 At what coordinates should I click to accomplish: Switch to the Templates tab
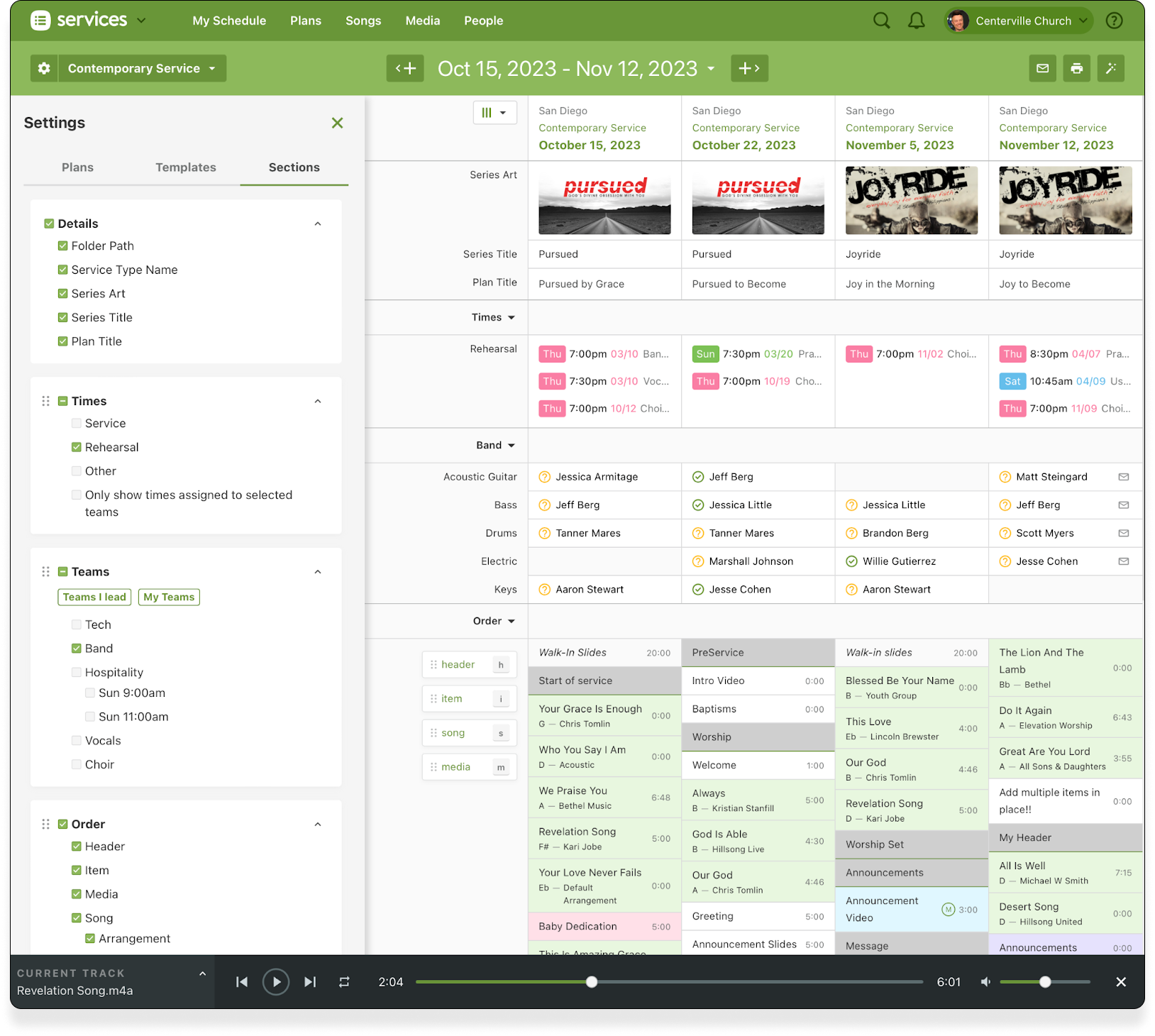click(186, 167)
